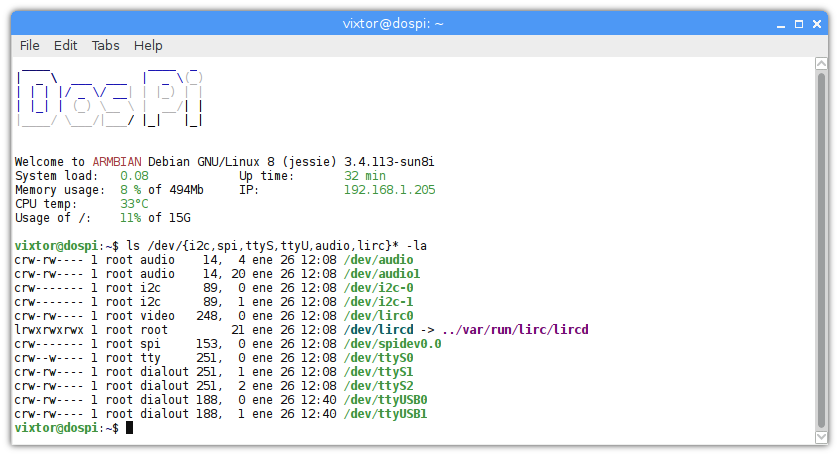The image size is (840, 456).
Task: Click the 494Mb memory total
Action: pos(186,190)
